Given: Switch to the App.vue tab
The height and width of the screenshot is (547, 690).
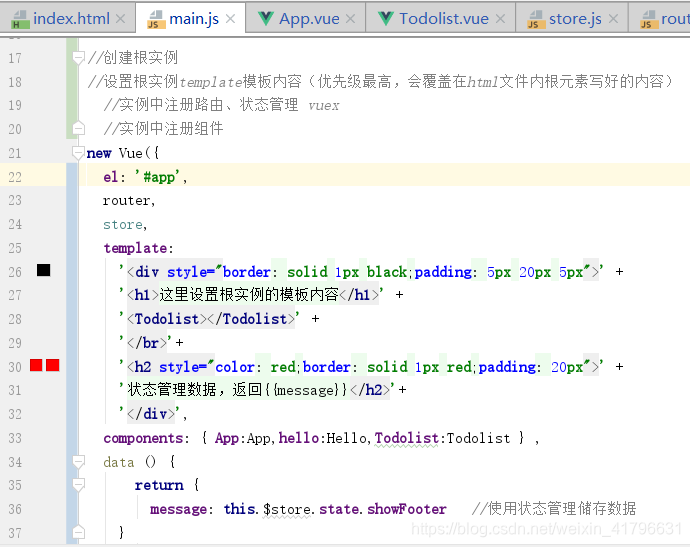Looking at the screenshot, I should (x=305, y=18).
